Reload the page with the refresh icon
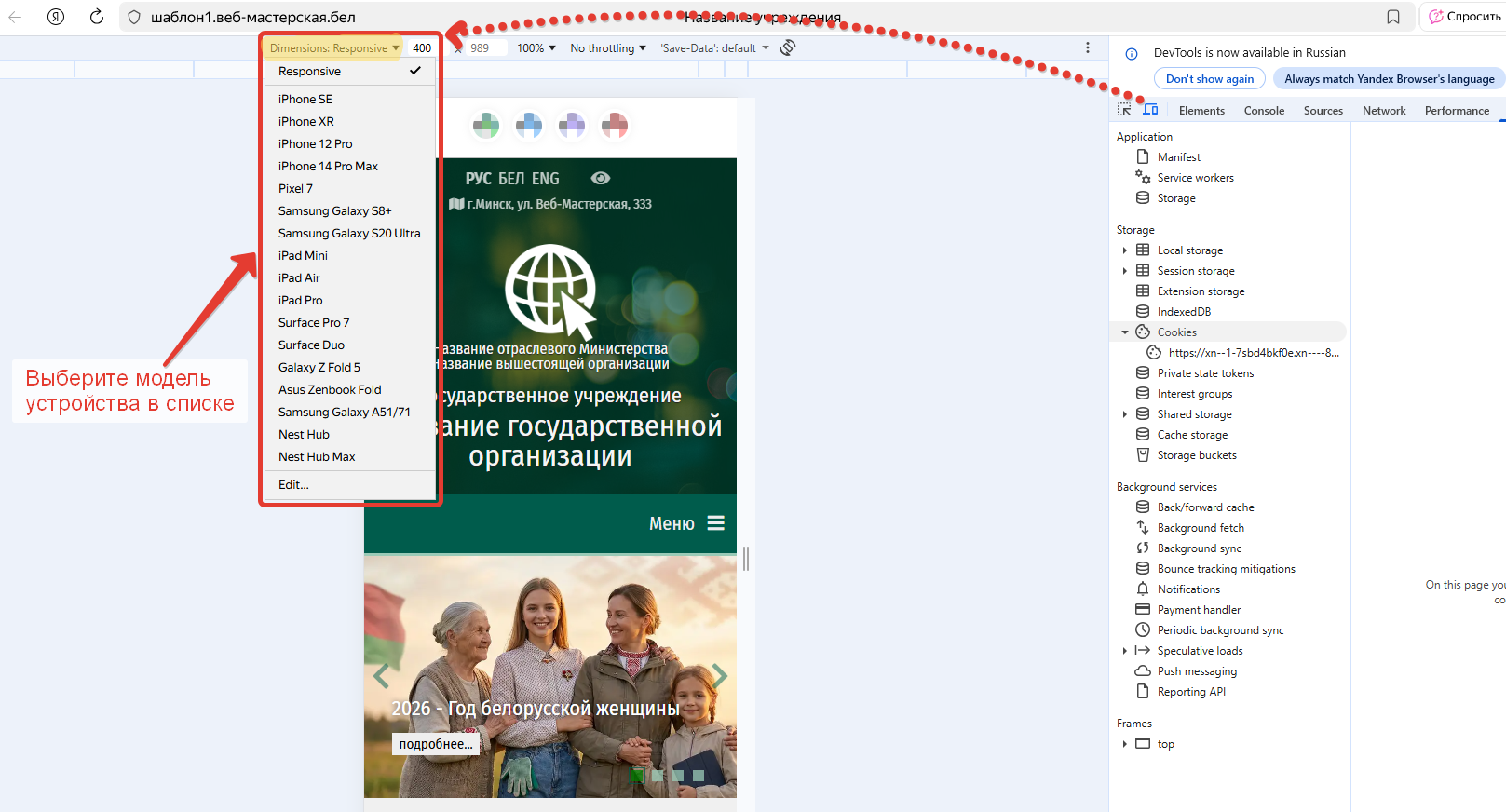The width and height of the screenshot is (1506, 812). coord(96,17)
